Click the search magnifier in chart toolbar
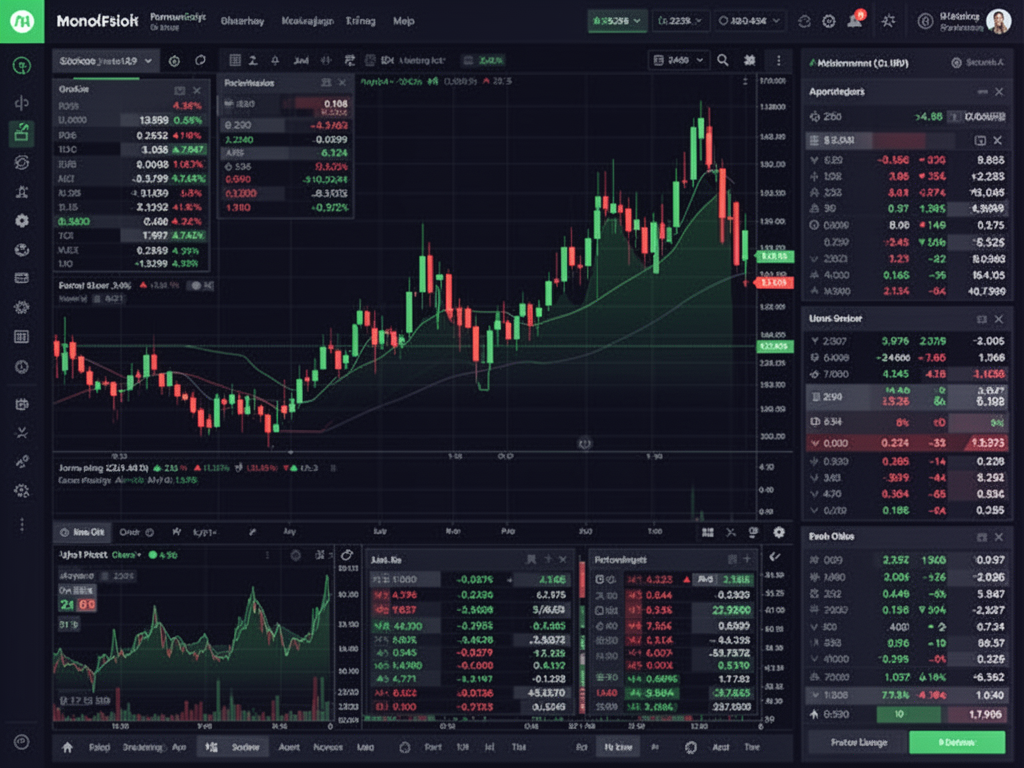Viewport: 1024px width, 768px height. [723, 61]
